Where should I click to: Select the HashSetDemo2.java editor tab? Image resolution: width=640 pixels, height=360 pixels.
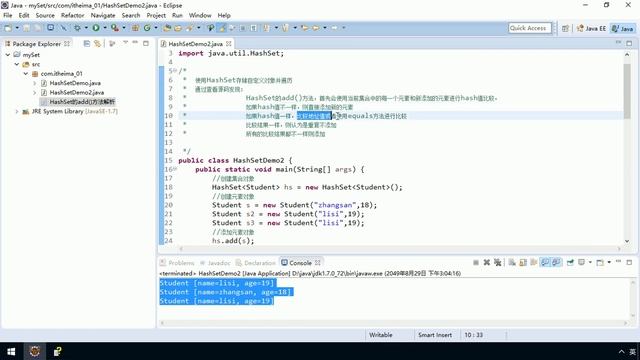point(196,44)
